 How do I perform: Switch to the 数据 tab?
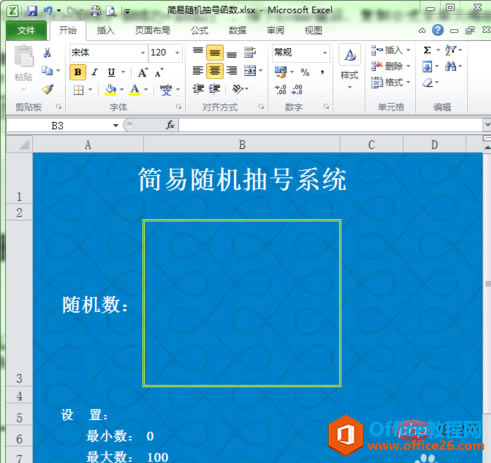[237, 31]
